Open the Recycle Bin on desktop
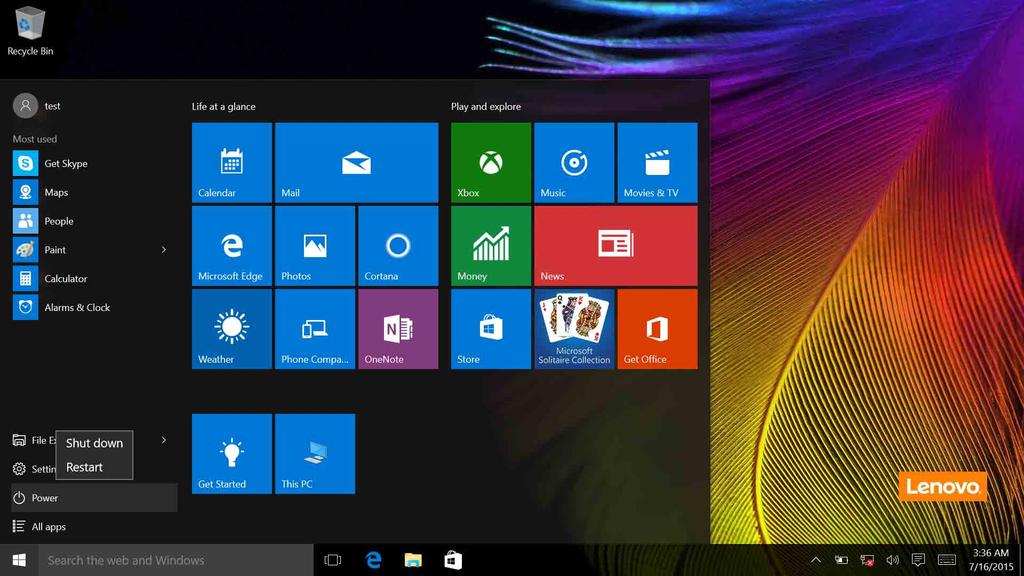Screen dimensions: 1024x576 pyautogui.click(x=30, y=31)
